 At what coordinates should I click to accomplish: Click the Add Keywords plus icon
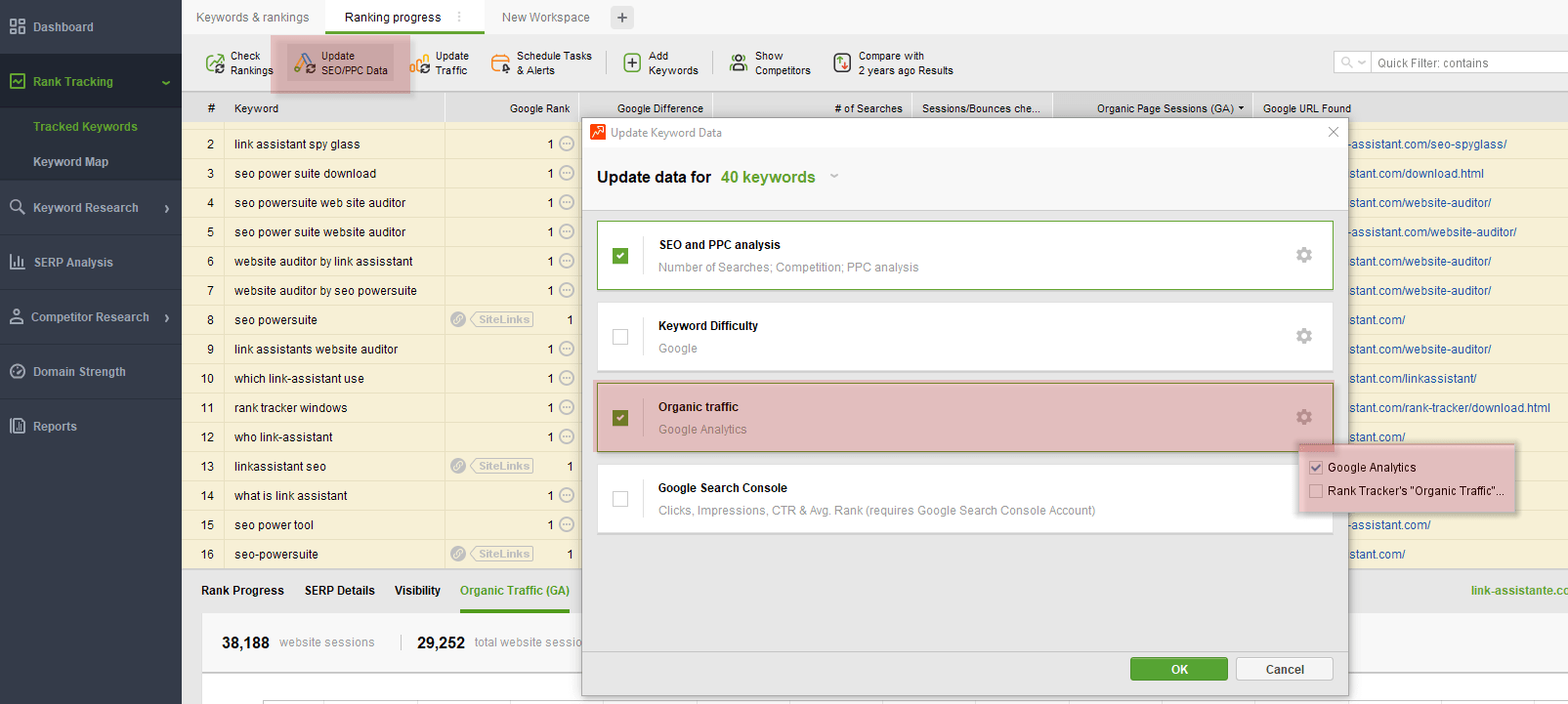[x=632, y=63]
